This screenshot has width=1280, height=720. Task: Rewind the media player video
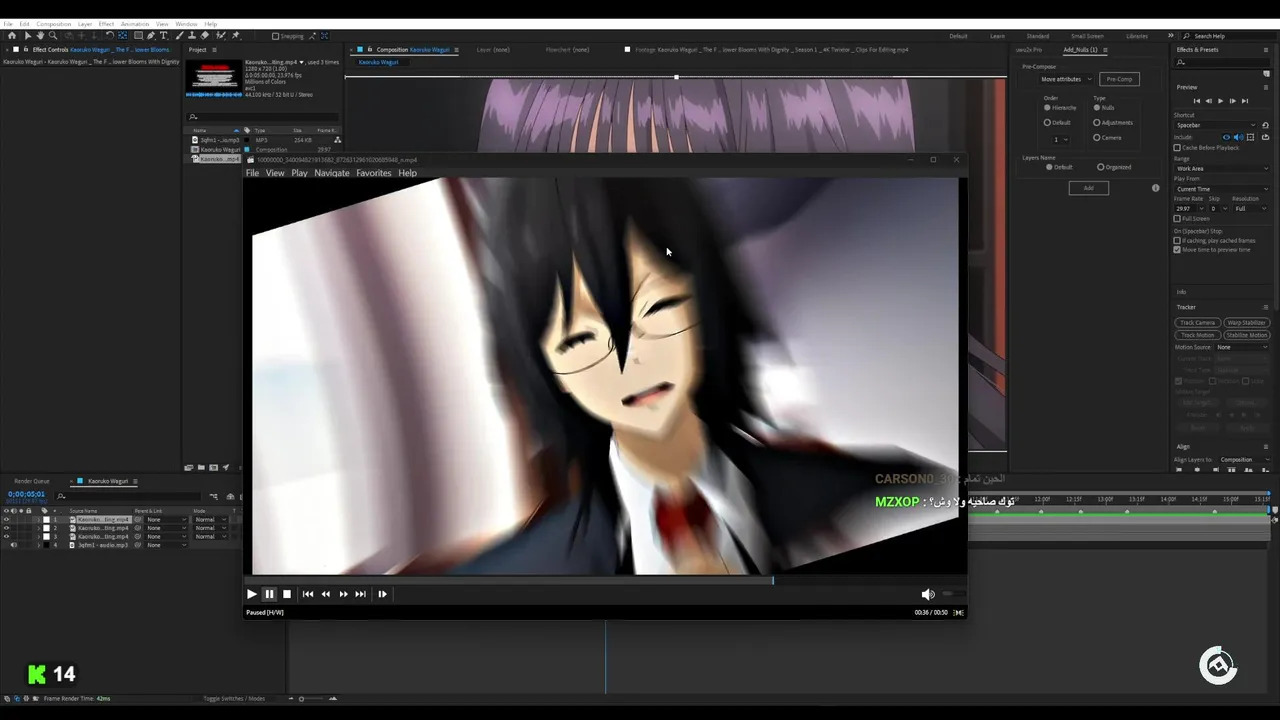point(326,594)
